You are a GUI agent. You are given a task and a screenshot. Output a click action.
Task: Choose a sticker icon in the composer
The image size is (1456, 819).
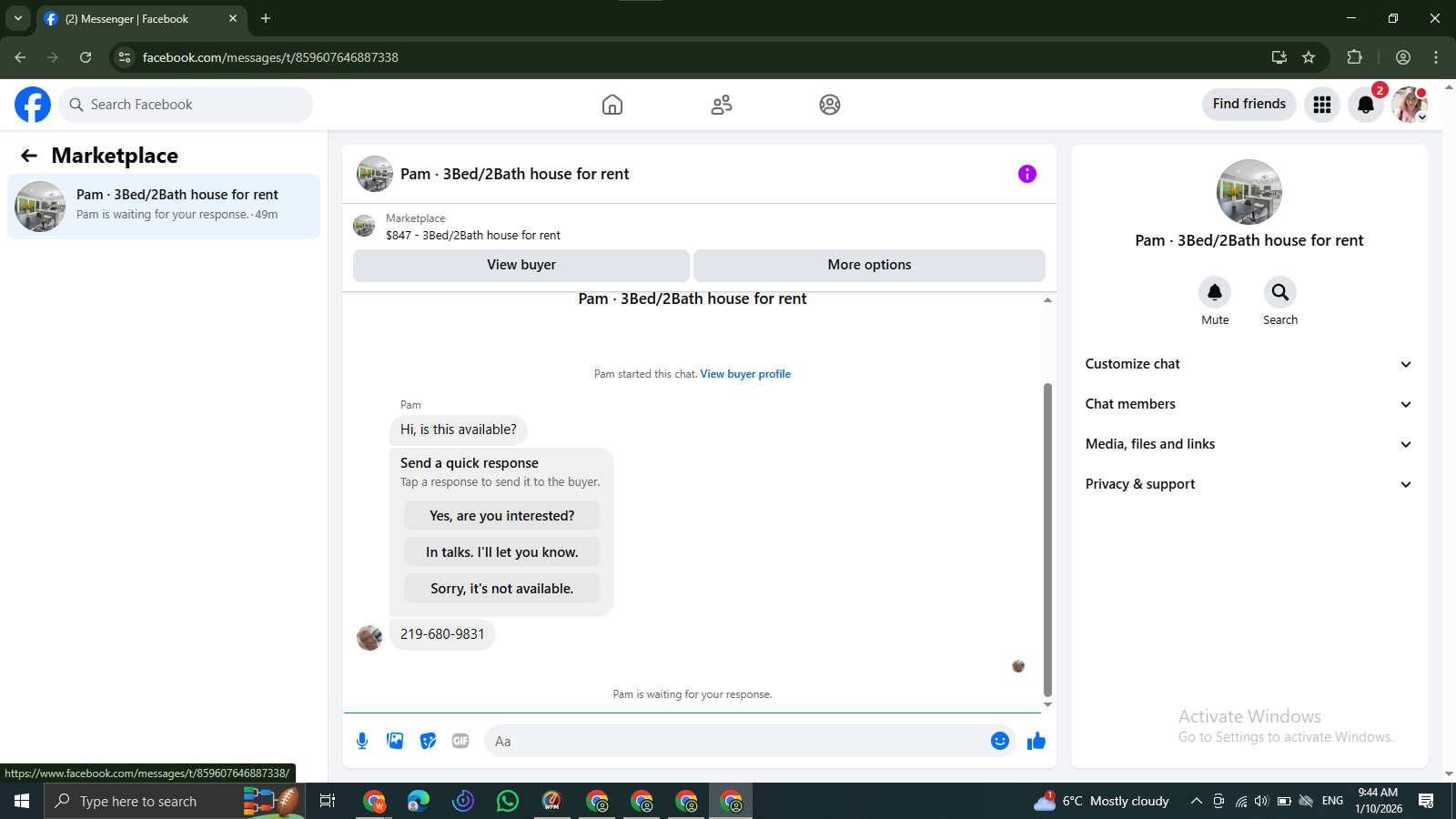coord(428,741)
